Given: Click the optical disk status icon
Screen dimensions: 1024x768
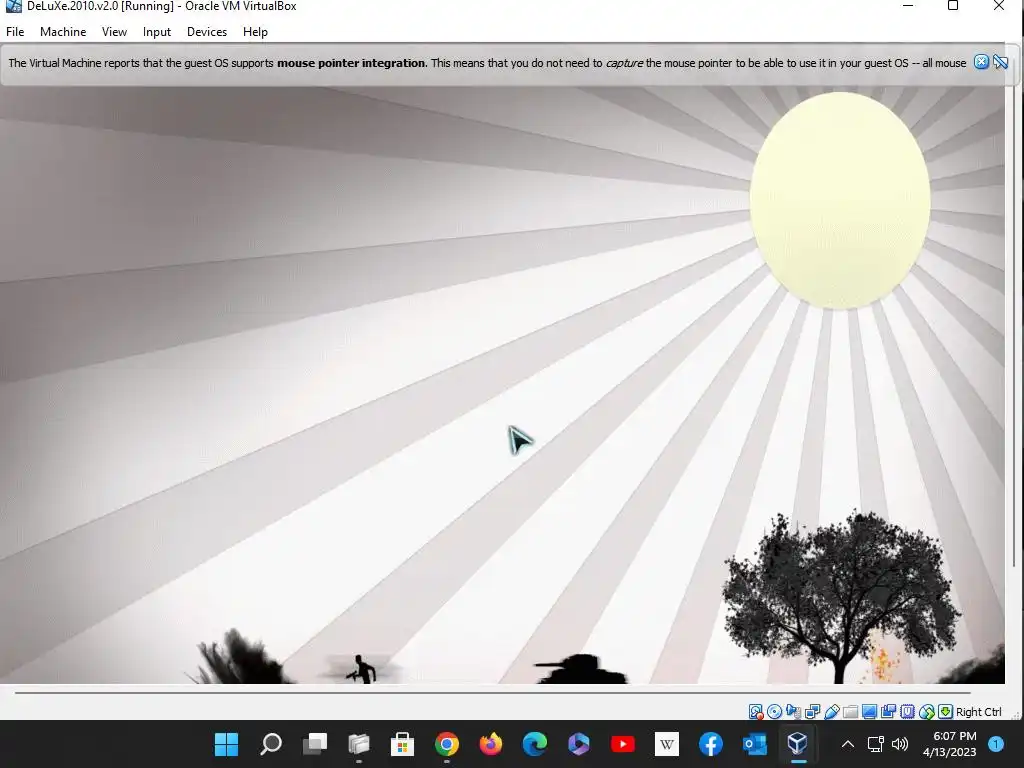Looking at the screenshot, I should coord(775,712).
